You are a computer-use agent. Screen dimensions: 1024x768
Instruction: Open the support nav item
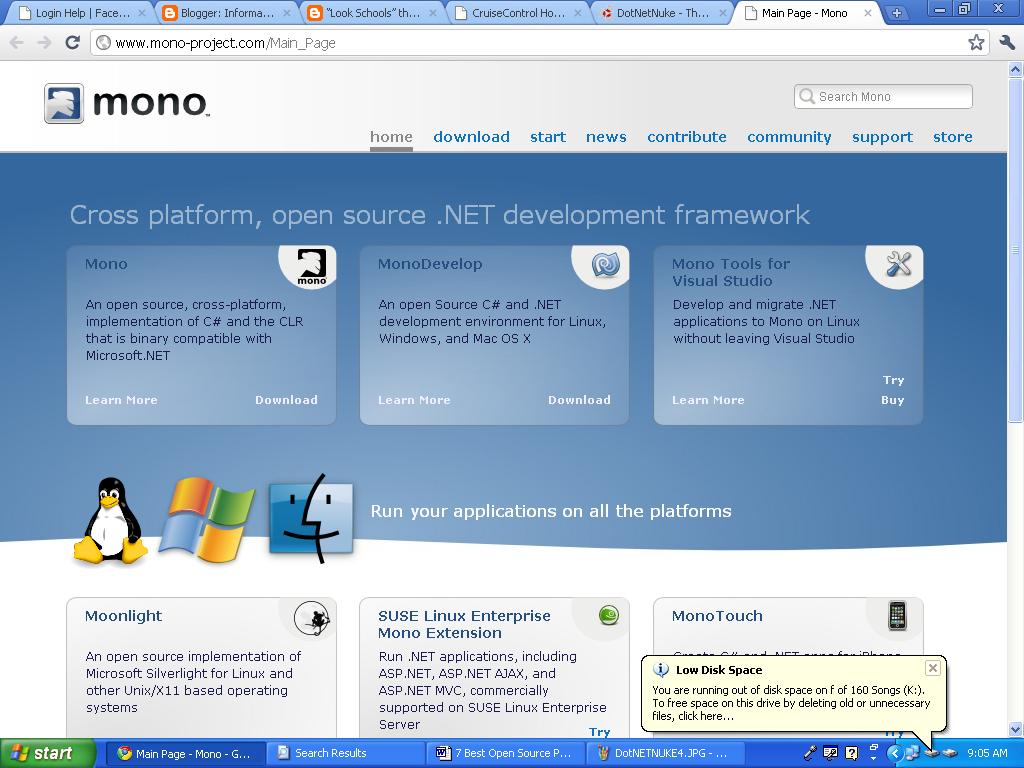(882, 137)
